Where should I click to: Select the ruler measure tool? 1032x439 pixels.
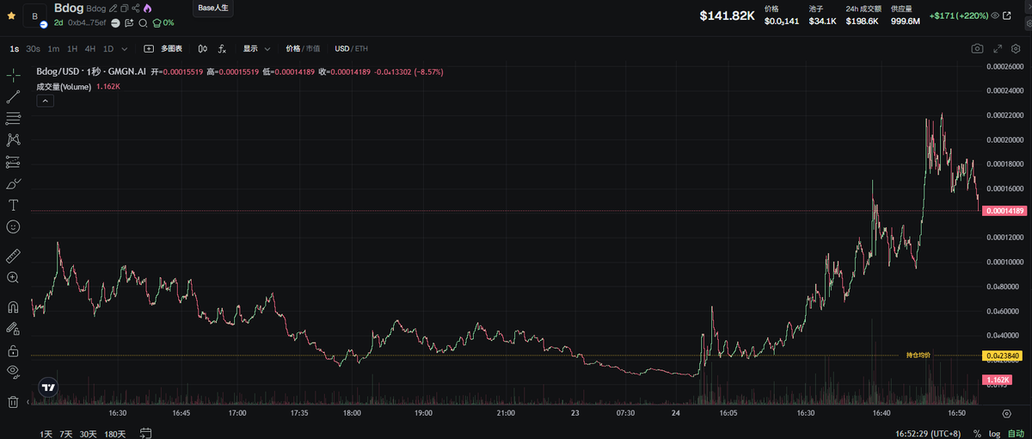14,256
